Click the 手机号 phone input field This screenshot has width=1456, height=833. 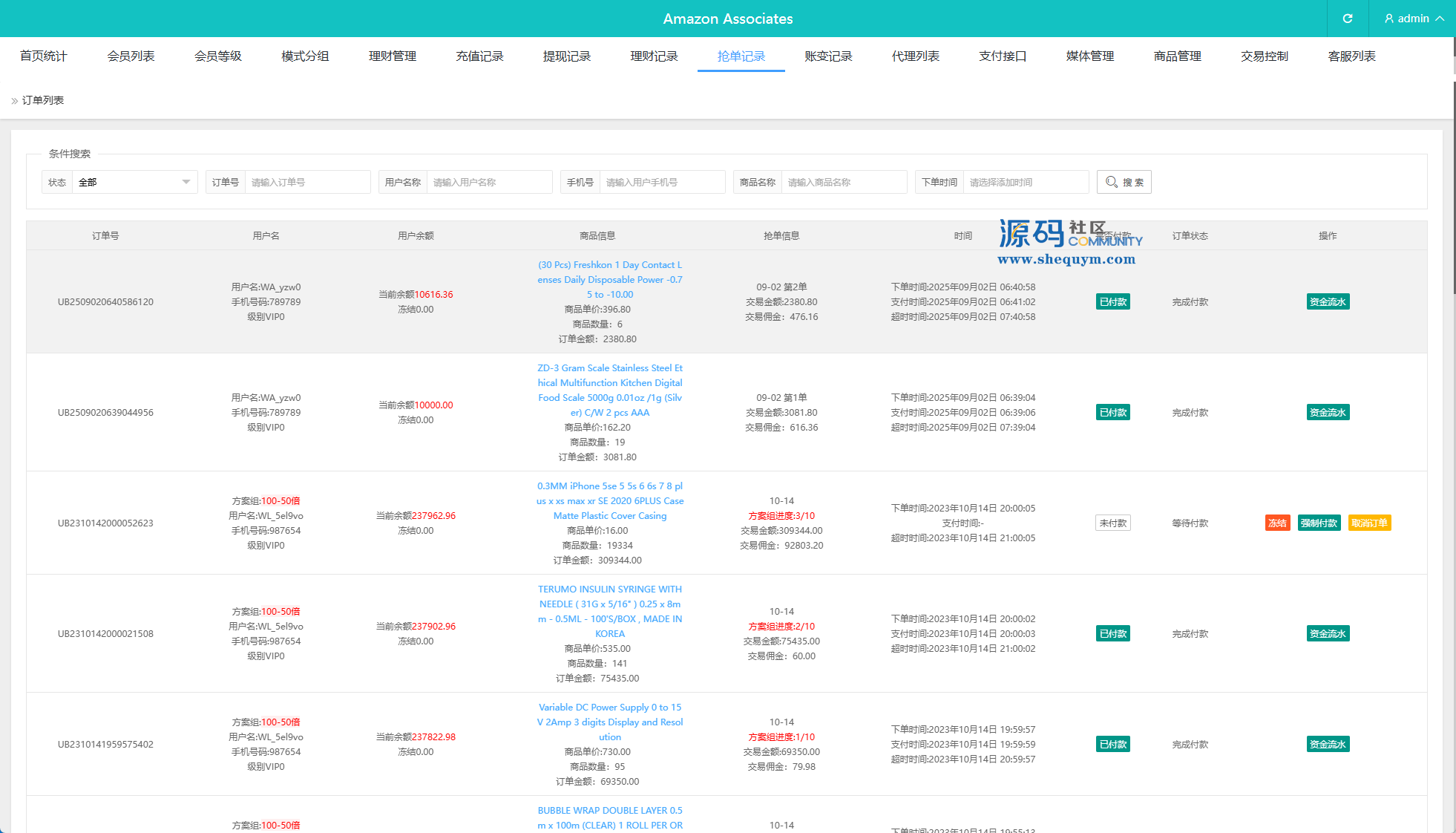[x=662, y=182]
